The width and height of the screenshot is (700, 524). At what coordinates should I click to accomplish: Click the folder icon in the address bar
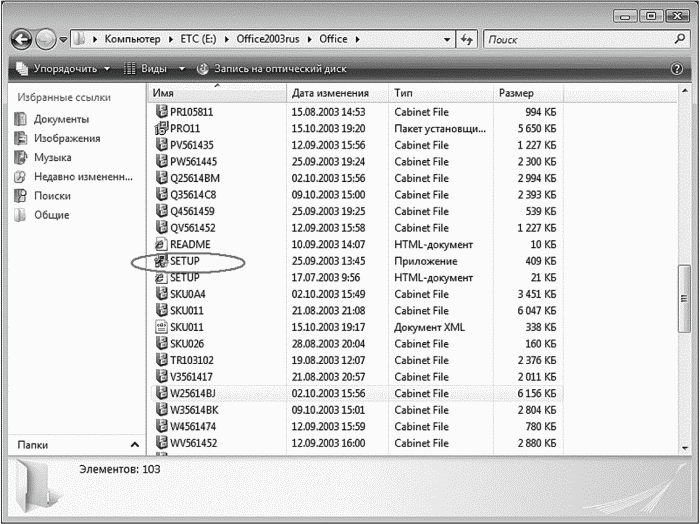[x=79, y=39]
